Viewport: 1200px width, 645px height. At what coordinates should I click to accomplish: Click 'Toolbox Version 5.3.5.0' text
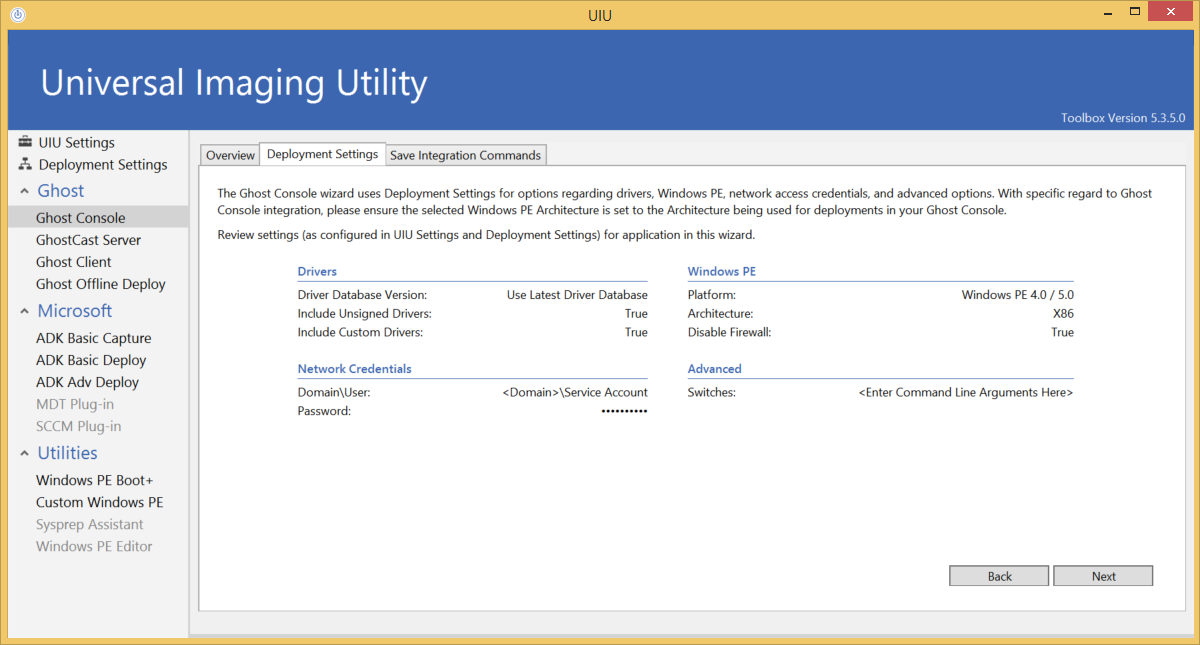pyautogui.click(x=1123, y=118)
